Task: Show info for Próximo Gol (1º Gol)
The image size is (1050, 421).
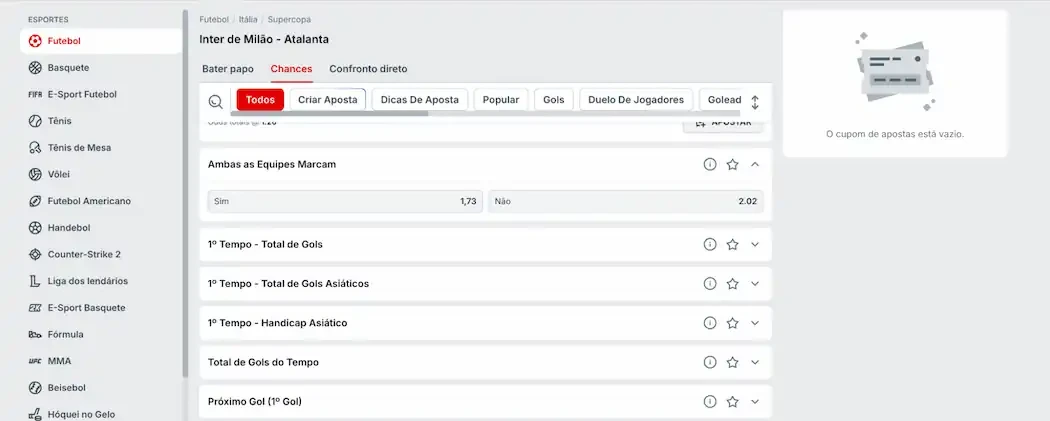Action: coord(710,402)
